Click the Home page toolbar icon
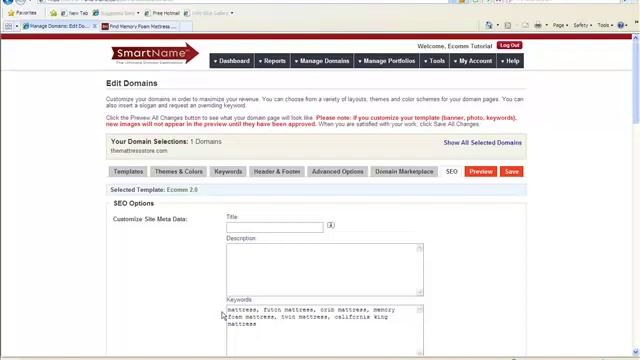This screenshot has height=360, width=640. tap(489, 25)
